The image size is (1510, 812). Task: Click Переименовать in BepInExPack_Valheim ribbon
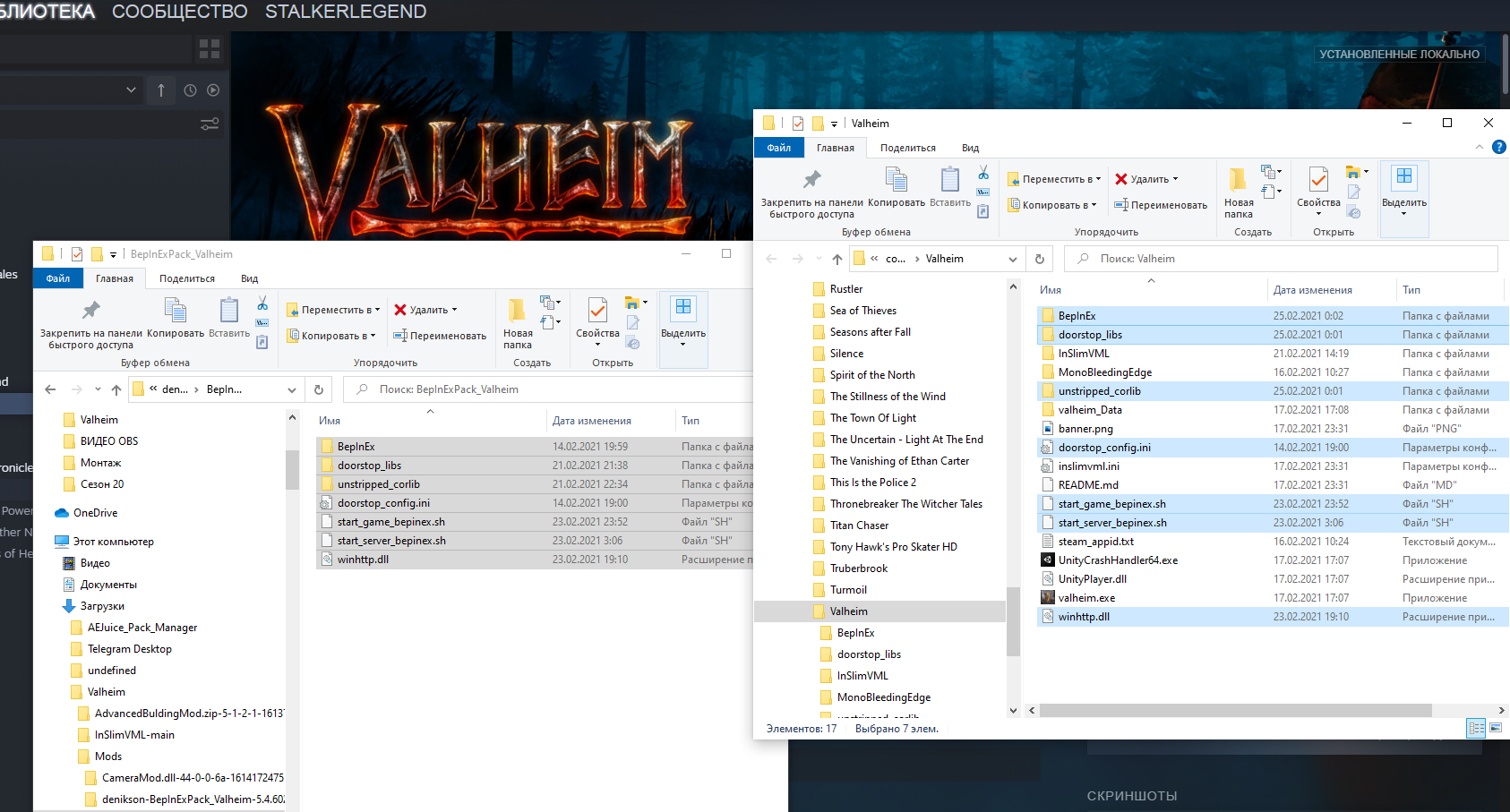(440, 336)
